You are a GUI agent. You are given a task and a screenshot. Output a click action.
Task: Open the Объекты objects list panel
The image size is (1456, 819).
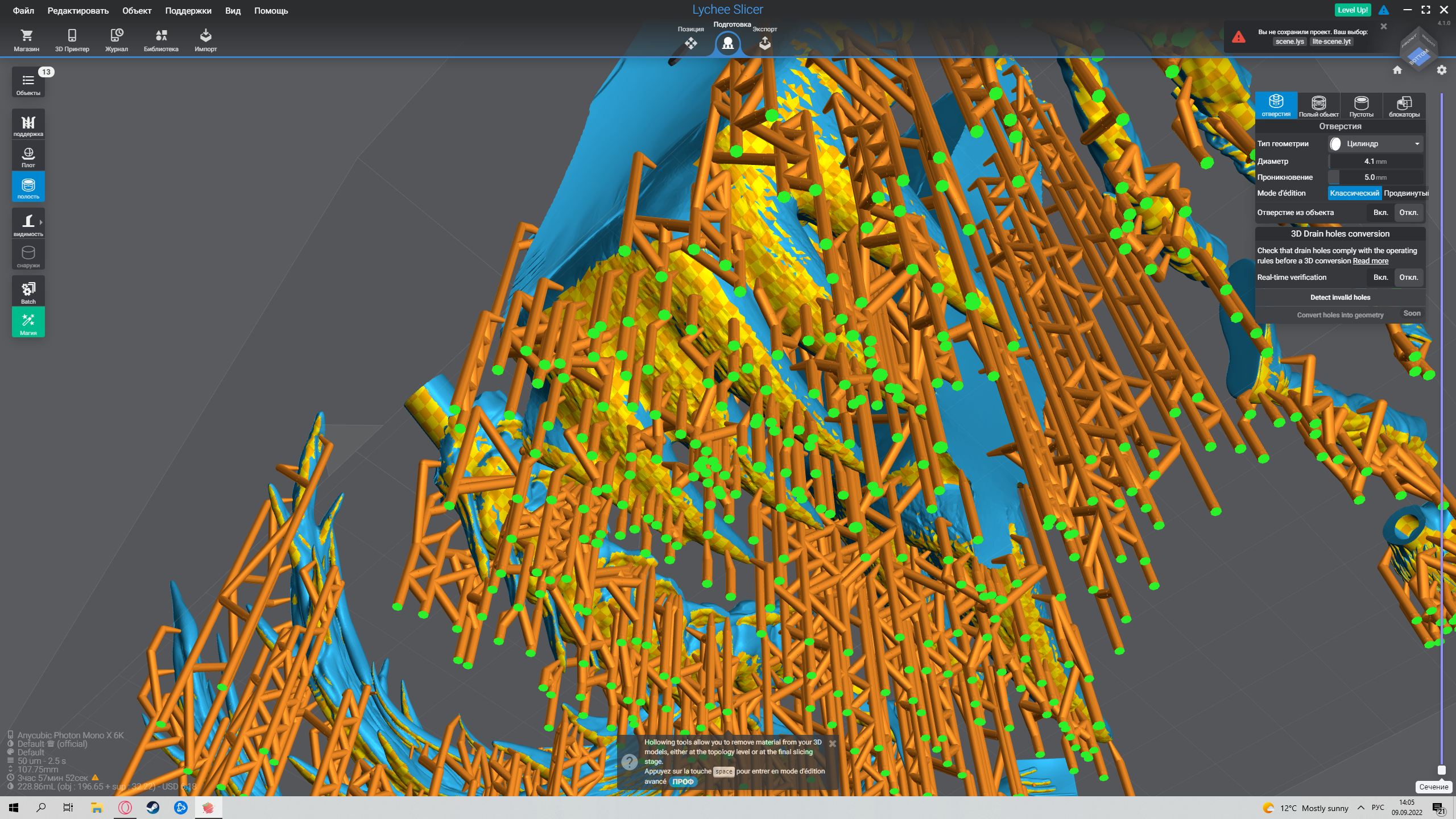(x=28, y=83)
